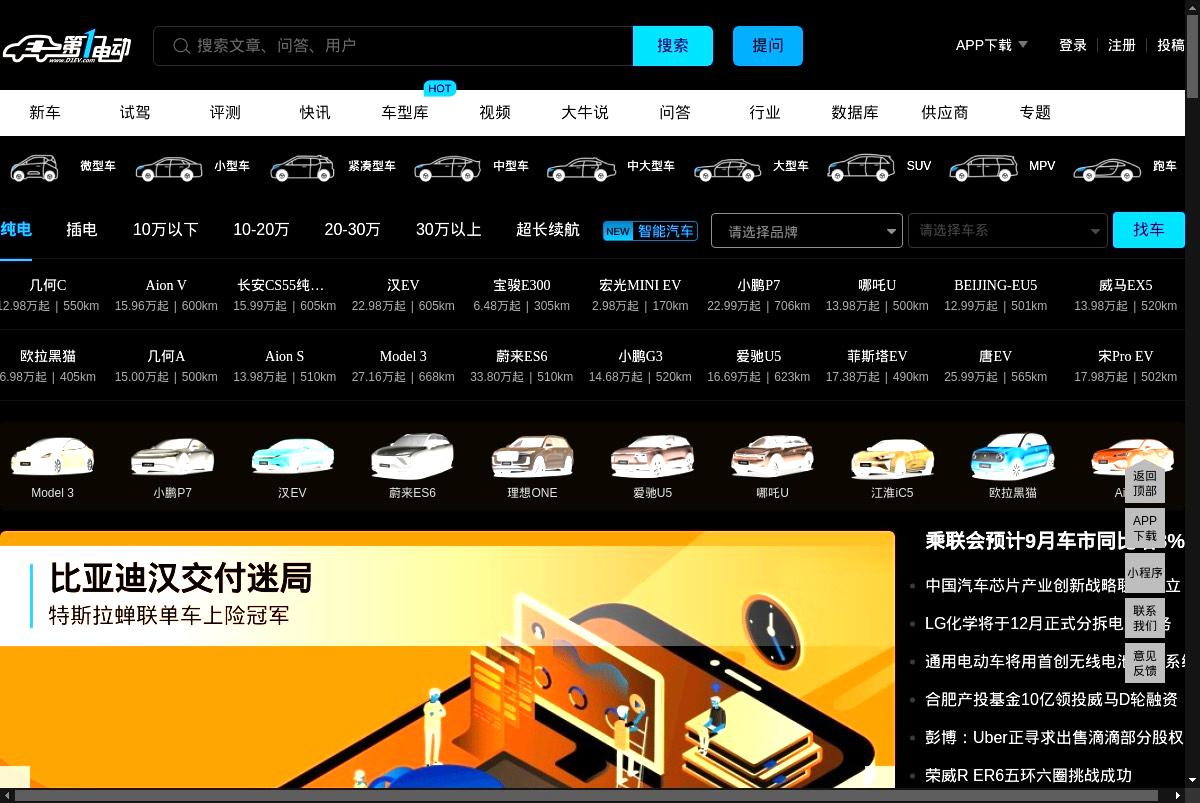Open the 大牛说 menu item
This screenshot has height=803, width=1200.
(x=585, y=113)
